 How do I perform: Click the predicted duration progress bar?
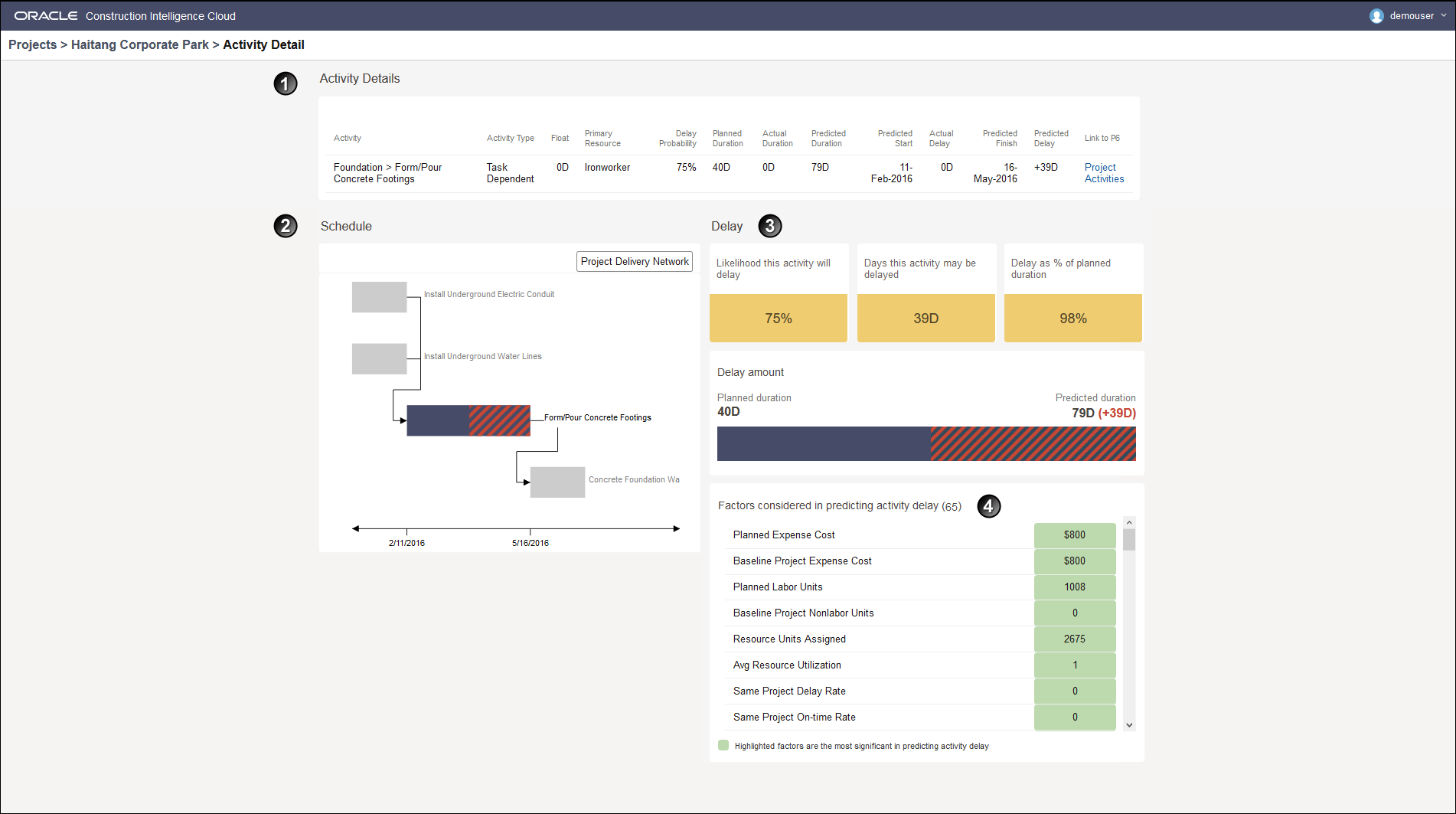click(x=926, y=443)
